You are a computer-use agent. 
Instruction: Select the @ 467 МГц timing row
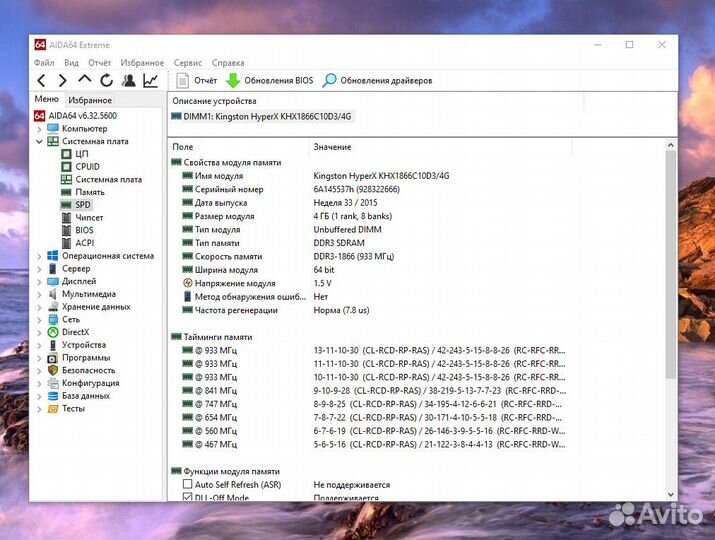pos(373,444)
